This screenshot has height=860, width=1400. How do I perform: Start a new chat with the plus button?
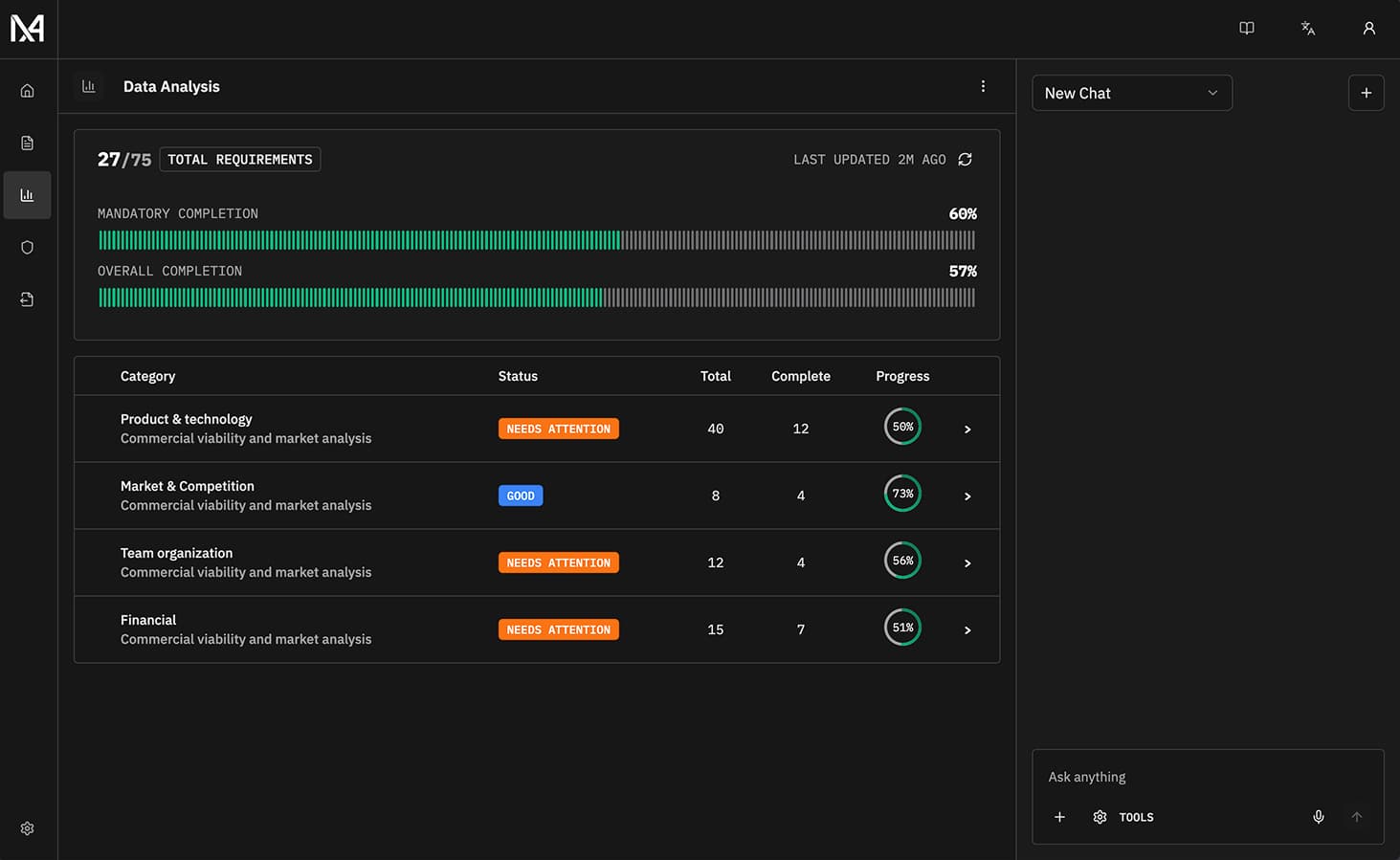click(x=1366, y=93)
